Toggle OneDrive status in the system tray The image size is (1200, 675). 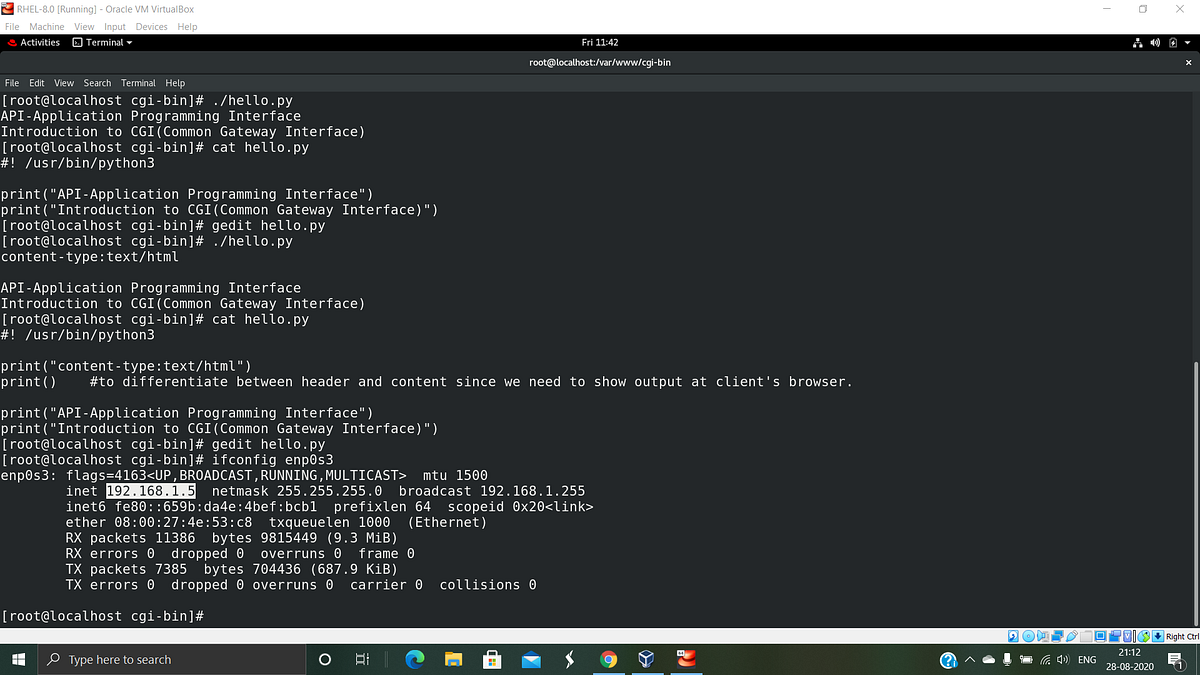(988, 660)
